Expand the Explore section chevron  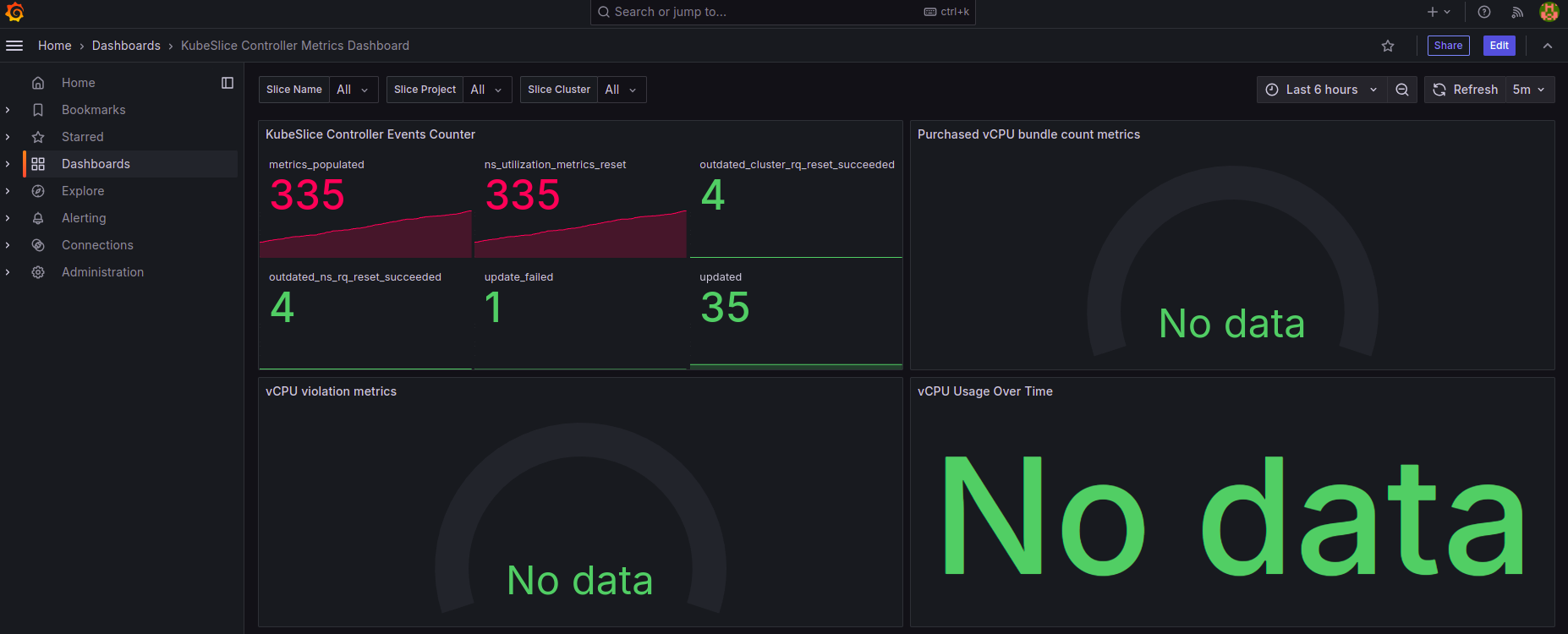8,191
